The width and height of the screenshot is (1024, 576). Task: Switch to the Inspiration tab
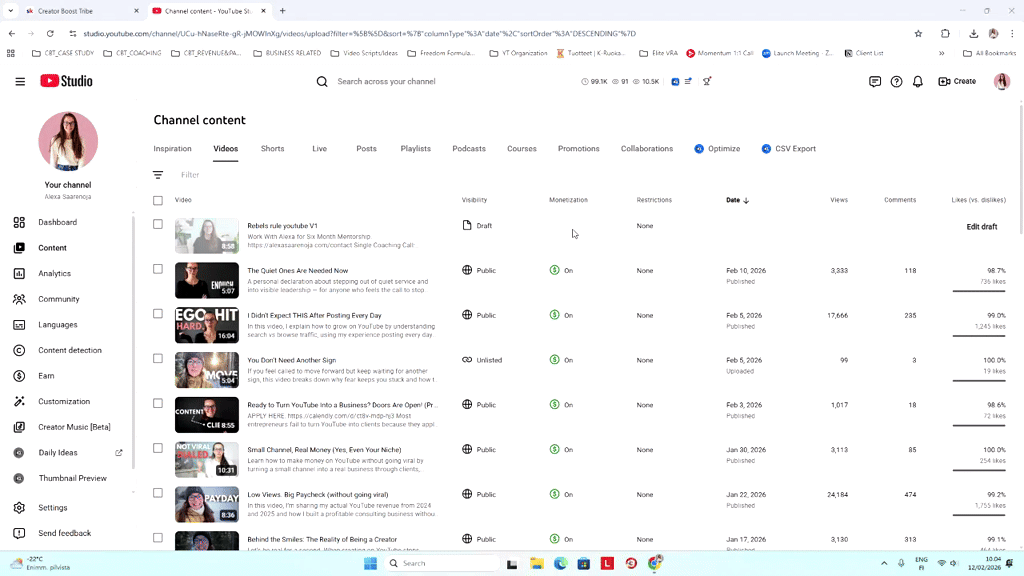tap(172, 149)
